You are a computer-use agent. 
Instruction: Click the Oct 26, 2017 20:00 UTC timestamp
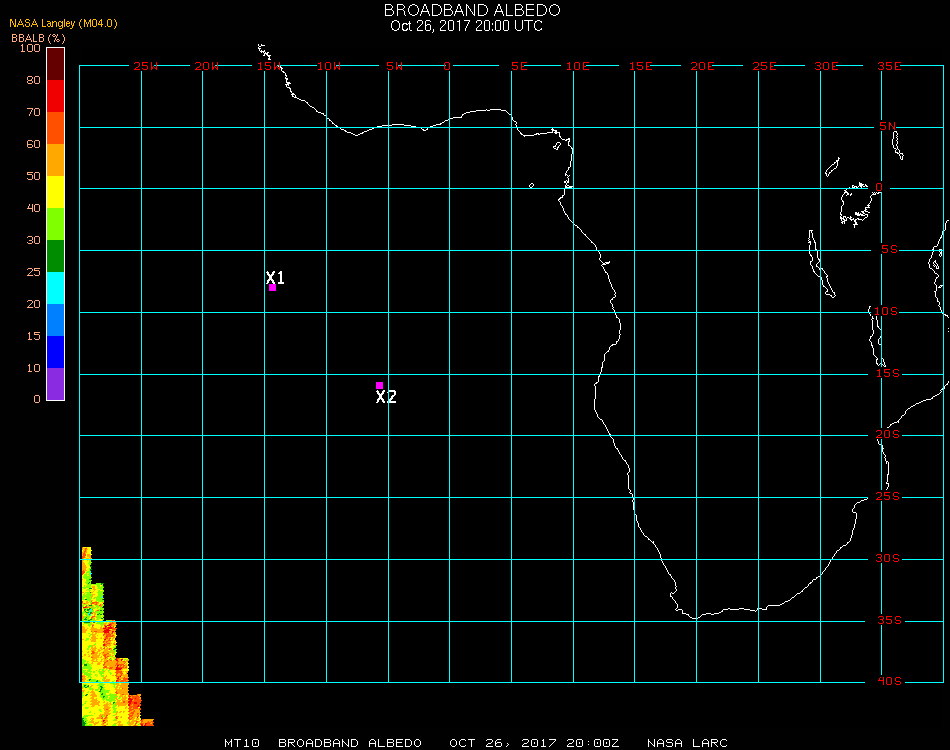pyautogui.click(x=467, y=26)
